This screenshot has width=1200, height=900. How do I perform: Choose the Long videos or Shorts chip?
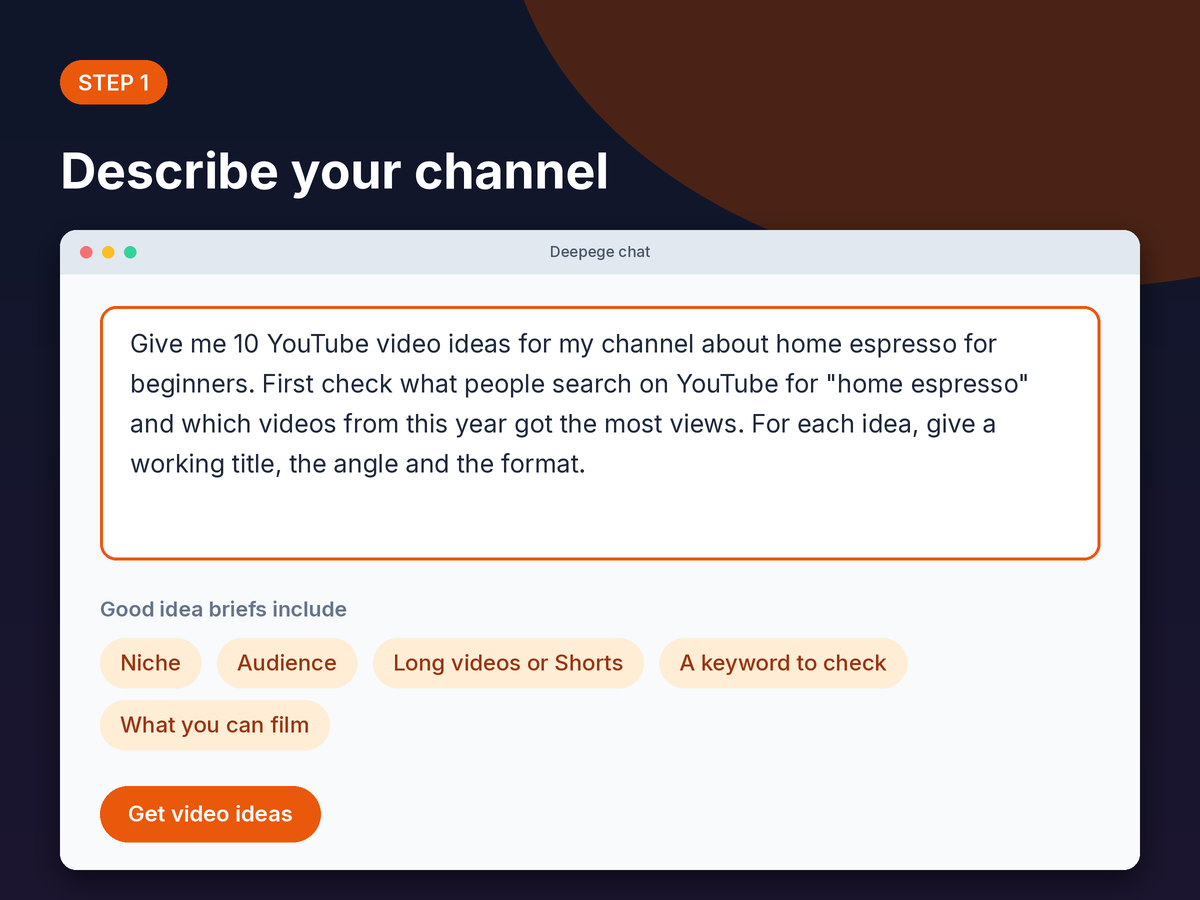[x=508, y=663]
